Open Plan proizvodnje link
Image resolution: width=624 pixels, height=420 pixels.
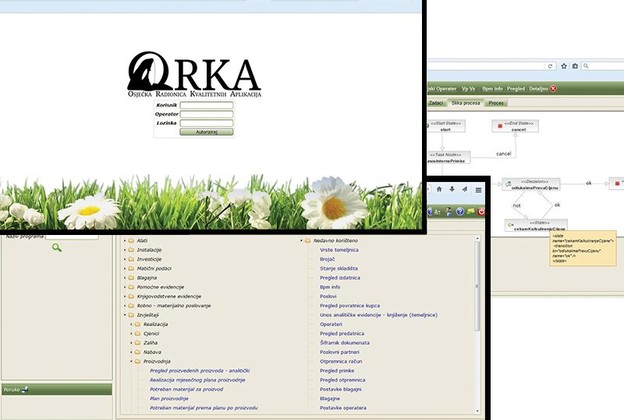169,399
